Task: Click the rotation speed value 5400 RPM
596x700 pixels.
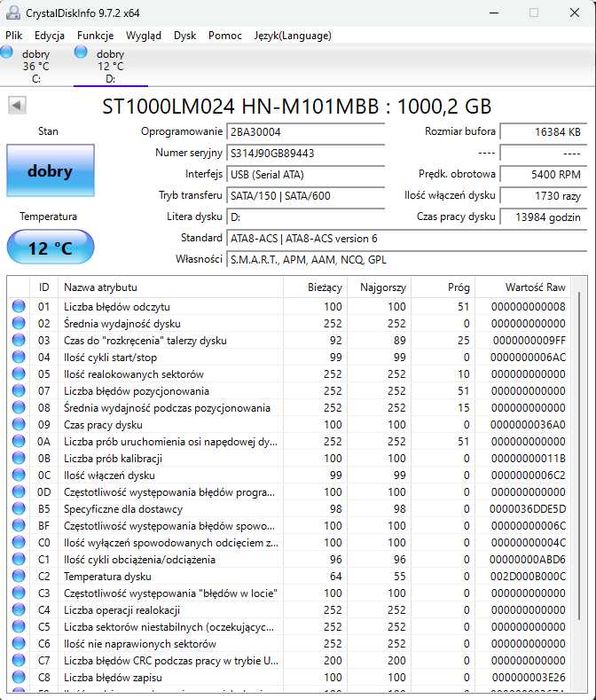Action: click(543, 174)
